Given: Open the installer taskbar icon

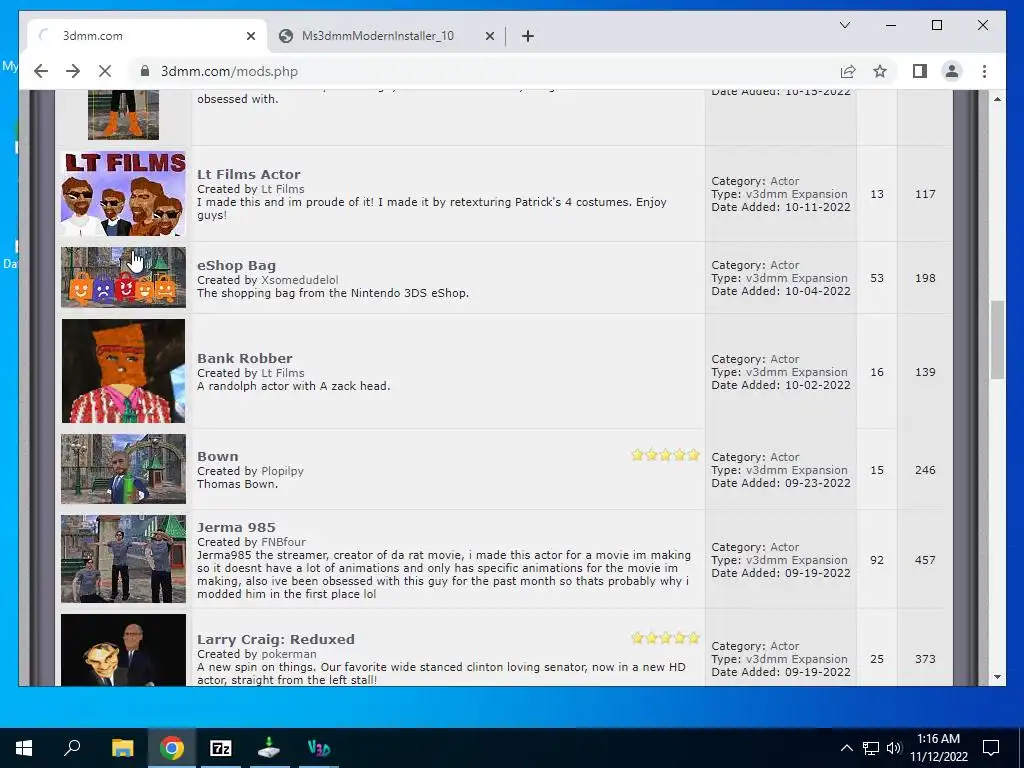Looking at the screenshot, I should 269,748.
